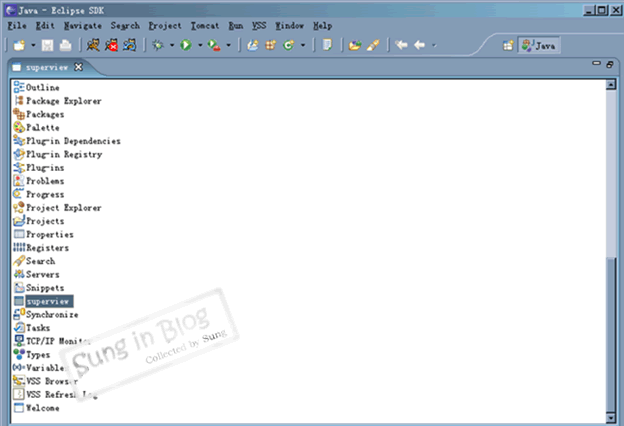Click the vertical scrollbar thumb
624x426 pixels.
(611, 334)
